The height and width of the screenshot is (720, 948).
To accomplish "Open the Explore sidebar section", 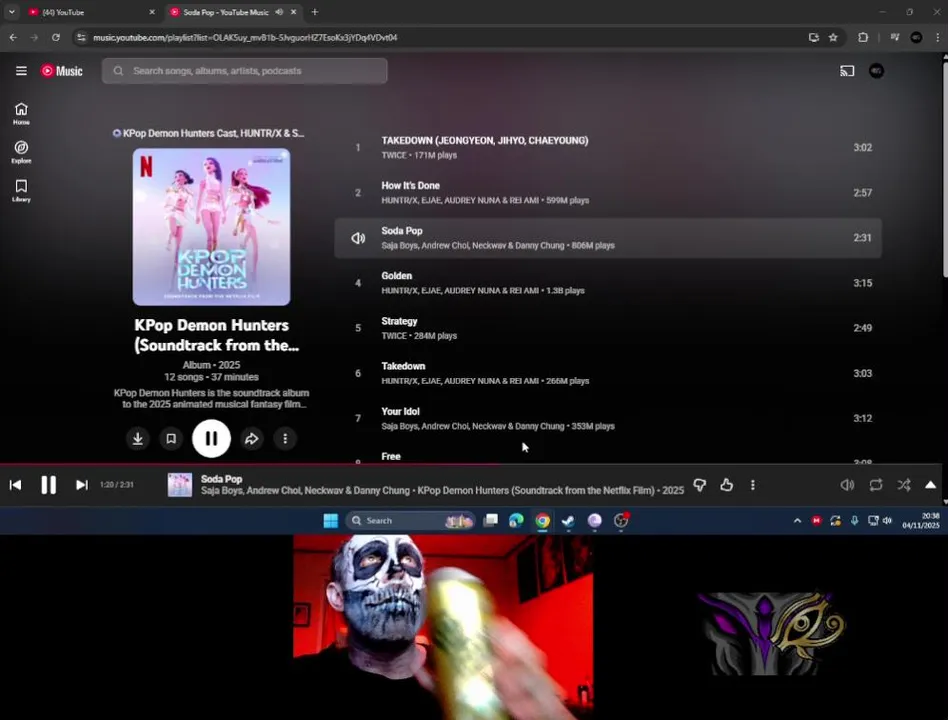I will tap(21, 152).
